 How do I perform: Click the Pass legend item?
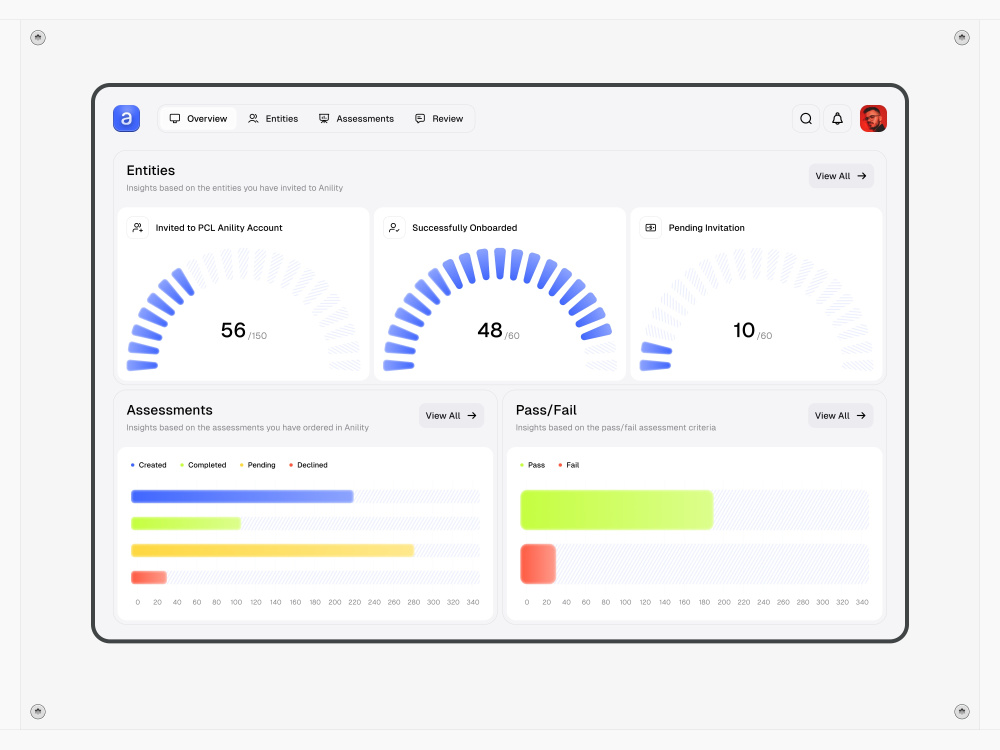pos(533,465)
